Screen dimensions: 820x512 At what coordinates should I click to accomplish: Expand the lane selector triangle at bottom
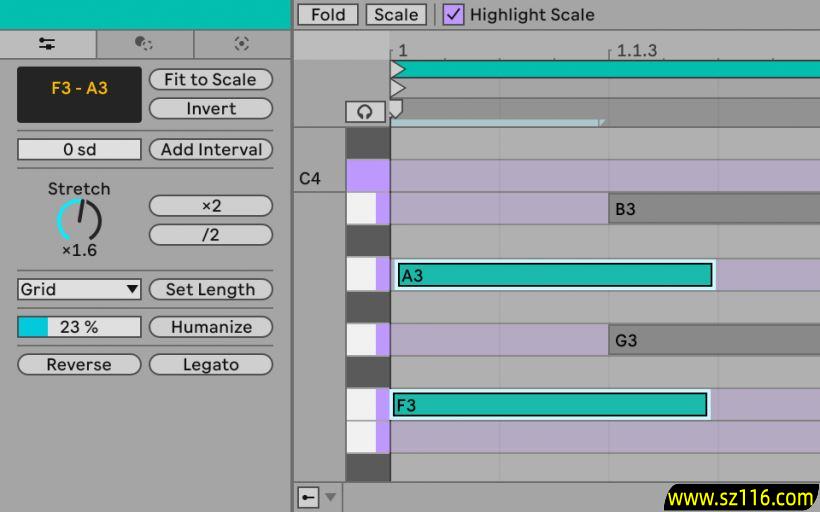[x=331, y=496]
